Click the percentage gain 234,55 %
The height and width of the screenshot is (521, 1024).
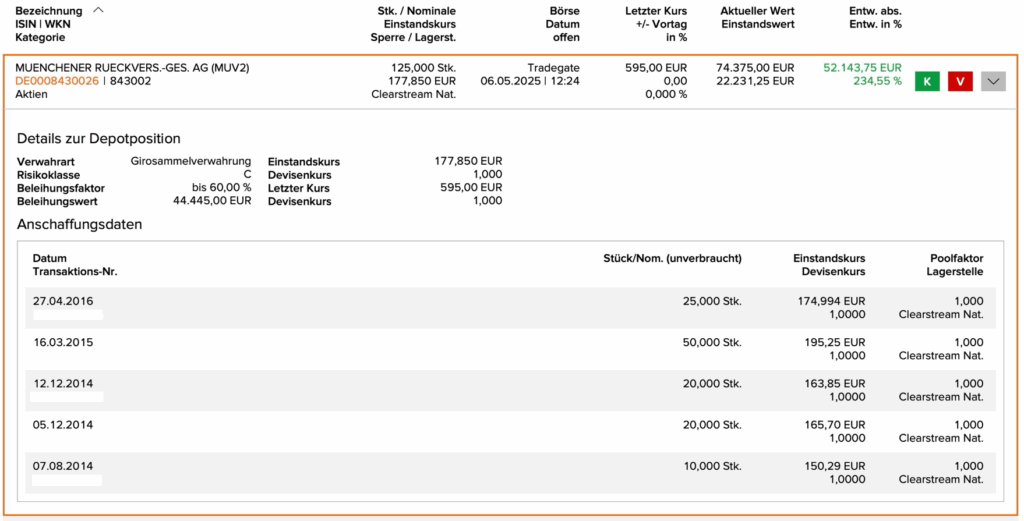coord(877,81)
